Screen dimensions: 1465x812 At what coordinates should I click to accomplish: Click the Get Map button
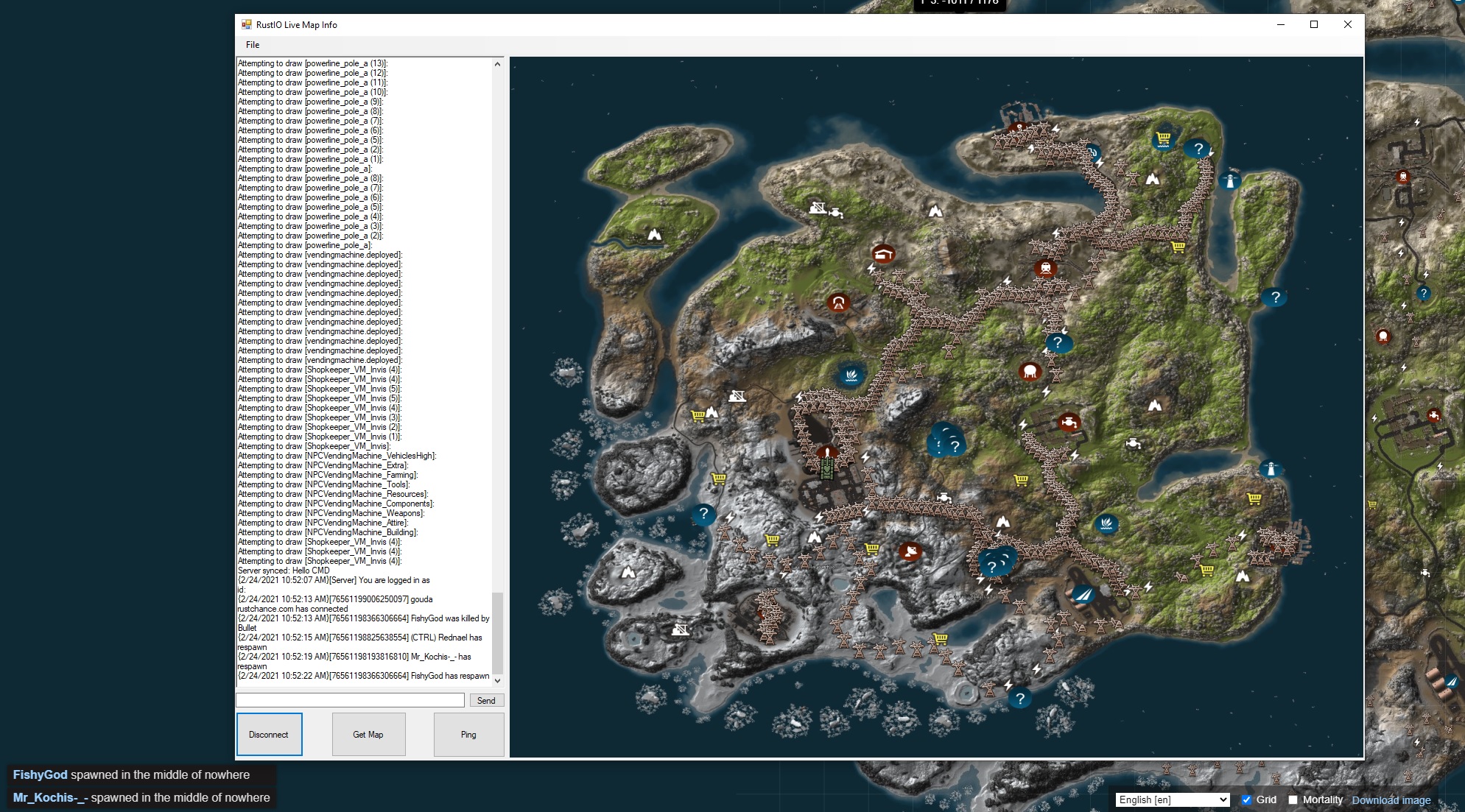[x=368, y=734]
